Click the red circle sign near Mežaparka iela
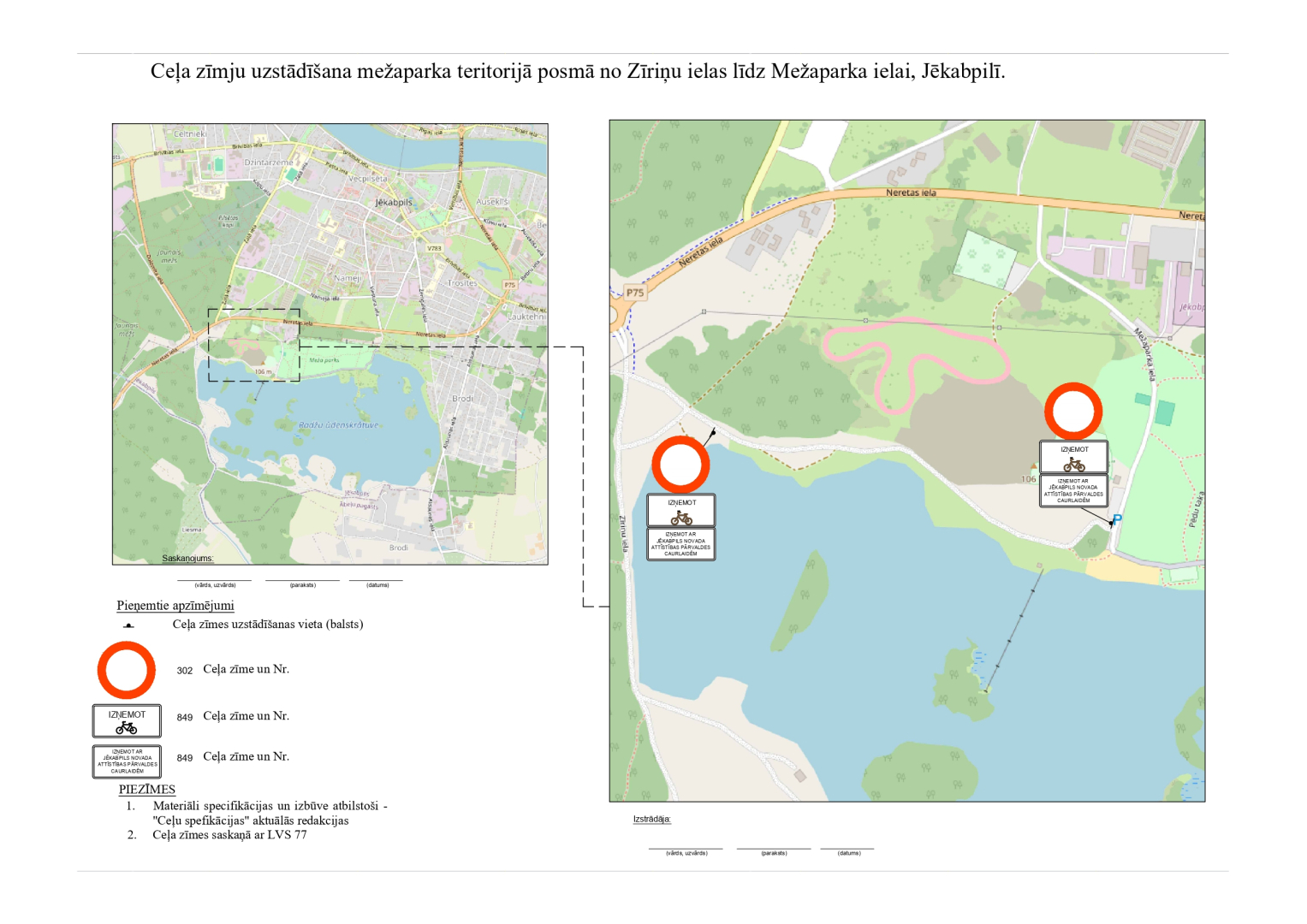Image resolution: width=1307 pixels, height=924 pixels. pyautogui.click(x=1073, y=412)
